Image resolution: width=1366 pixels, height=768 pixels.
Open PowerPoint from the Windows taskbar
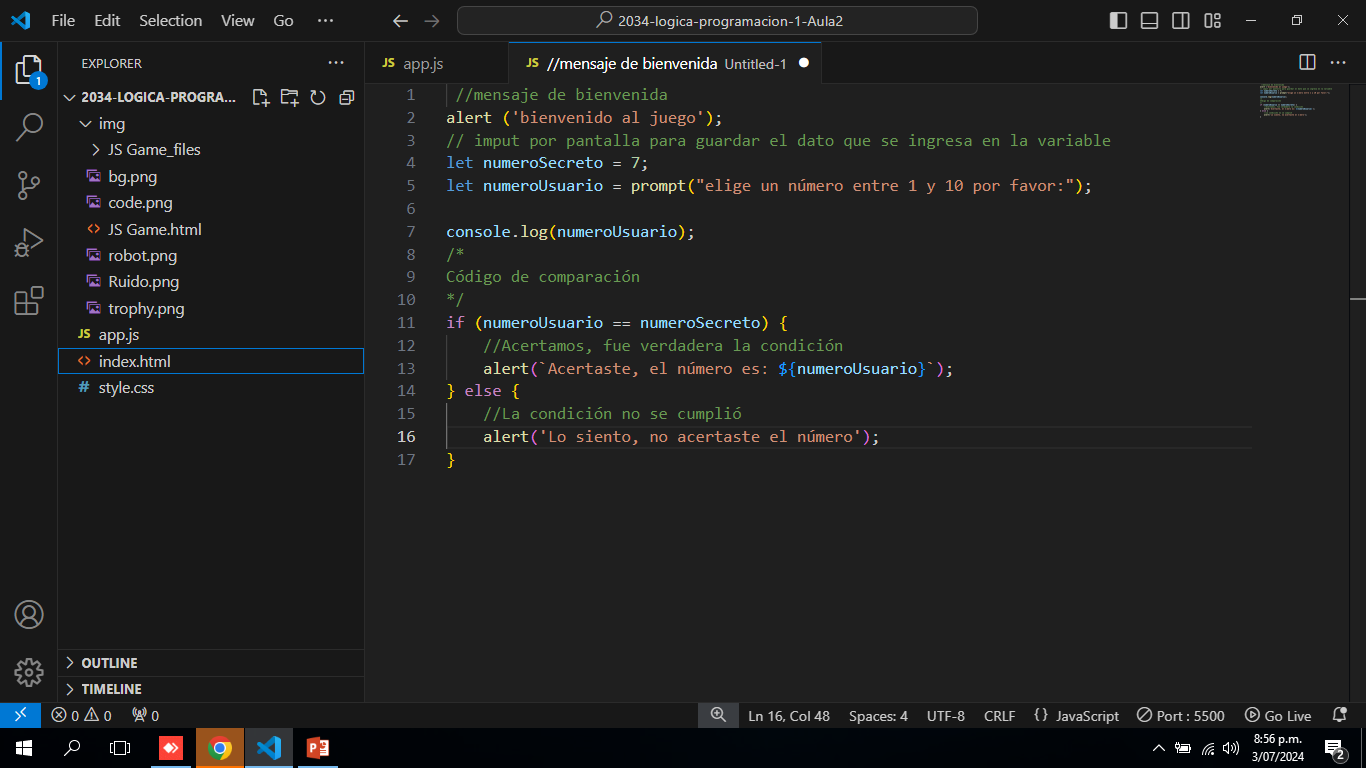pyautogui.click(x=317, y=748)
